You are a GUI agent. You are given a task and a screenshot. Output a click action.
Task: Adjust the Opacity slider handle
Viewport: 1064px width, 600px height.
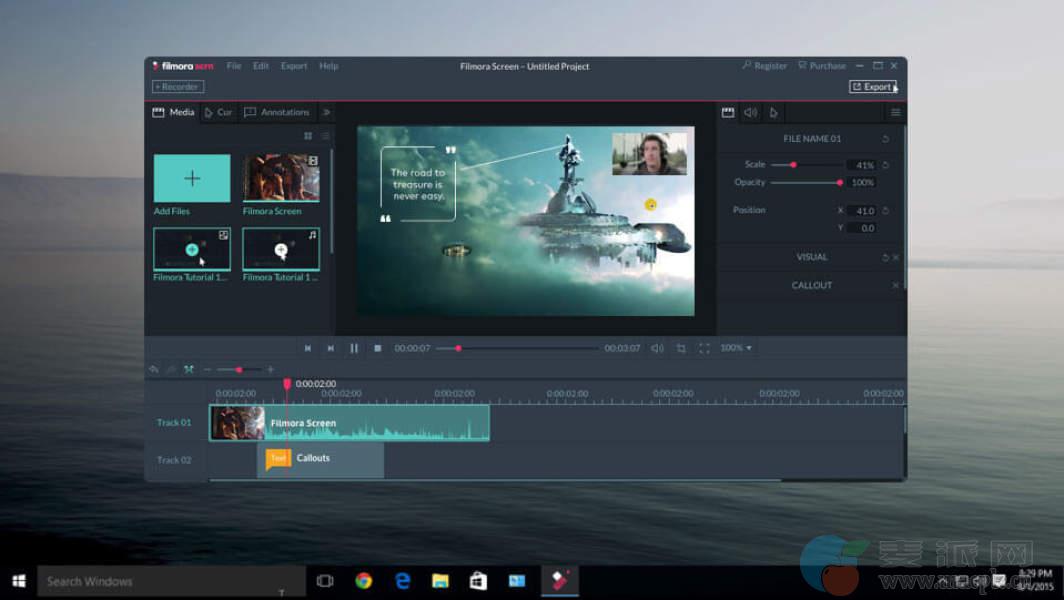coord(839,183)
